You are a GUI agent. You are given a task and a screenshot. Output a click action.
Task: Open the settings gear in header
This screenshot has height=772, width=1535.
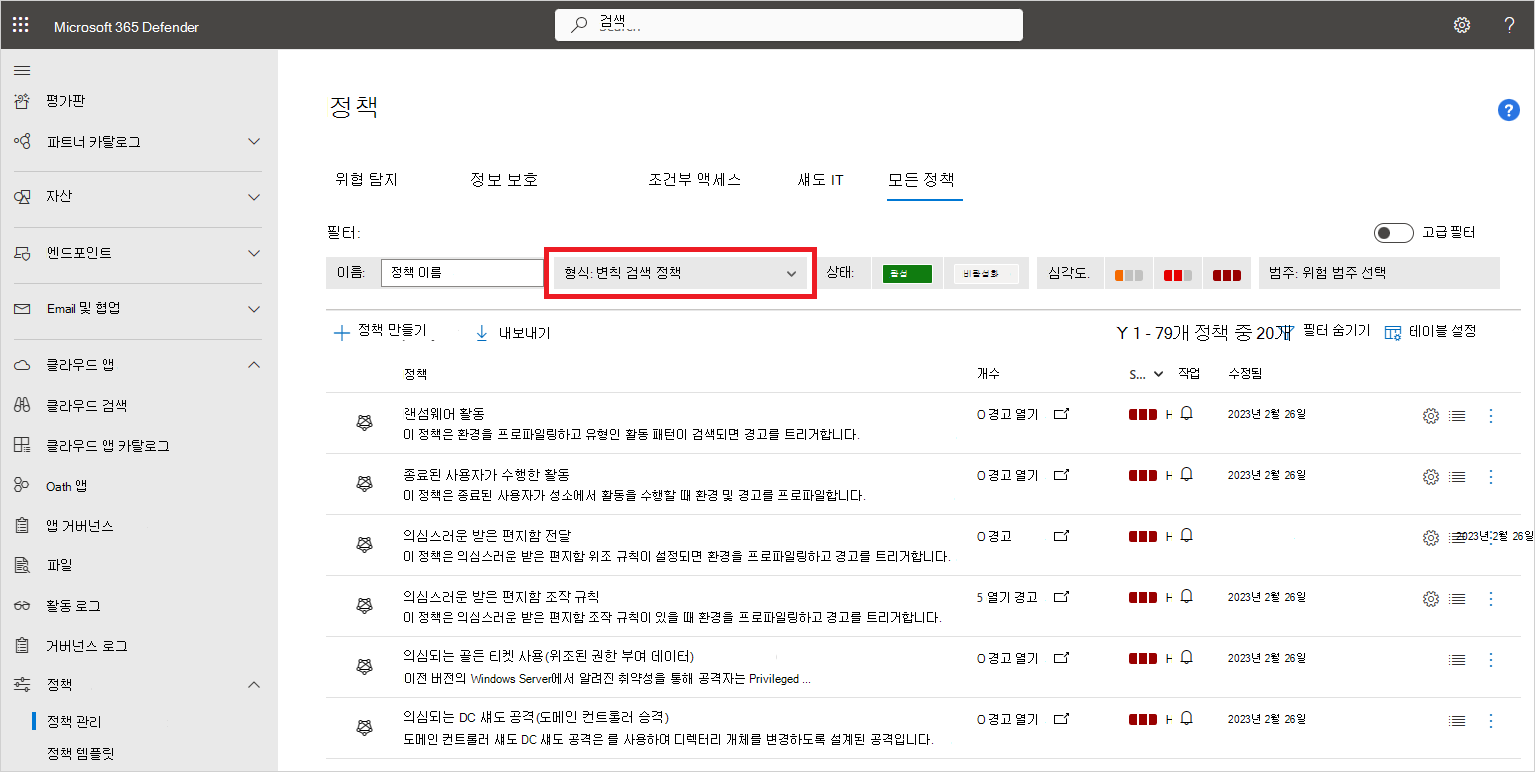[1461, 26]
